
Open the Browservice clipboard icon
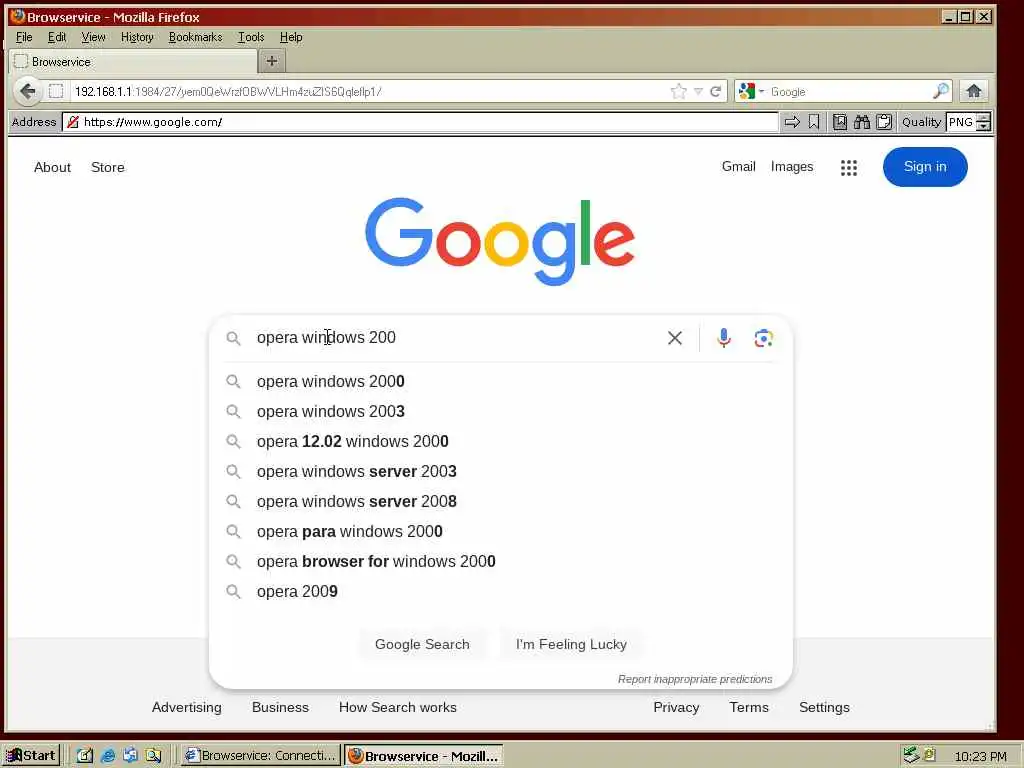pyautogui.click(x=884, y=122)
